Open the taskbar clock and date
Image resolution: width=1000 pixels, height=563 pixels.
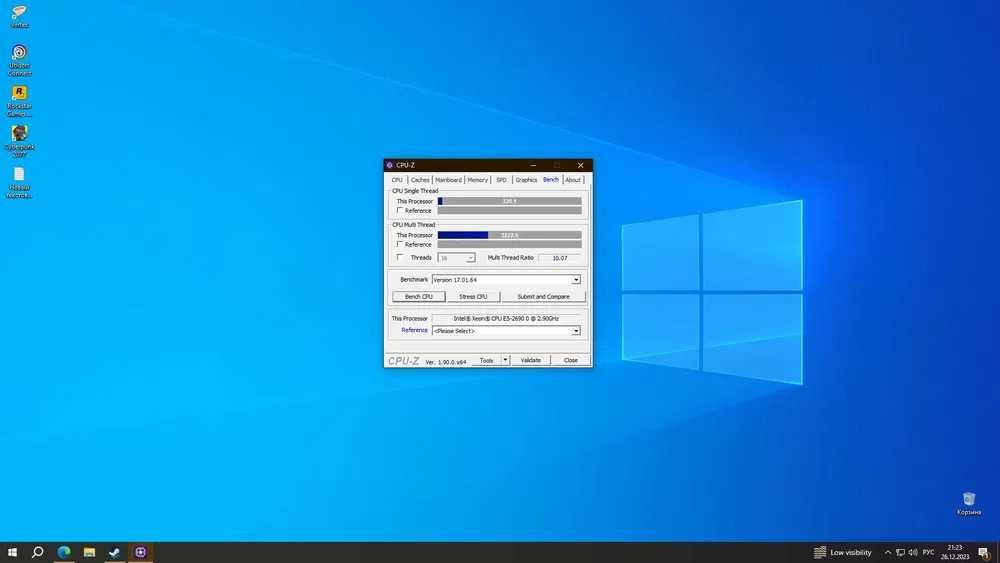(955, 552)
